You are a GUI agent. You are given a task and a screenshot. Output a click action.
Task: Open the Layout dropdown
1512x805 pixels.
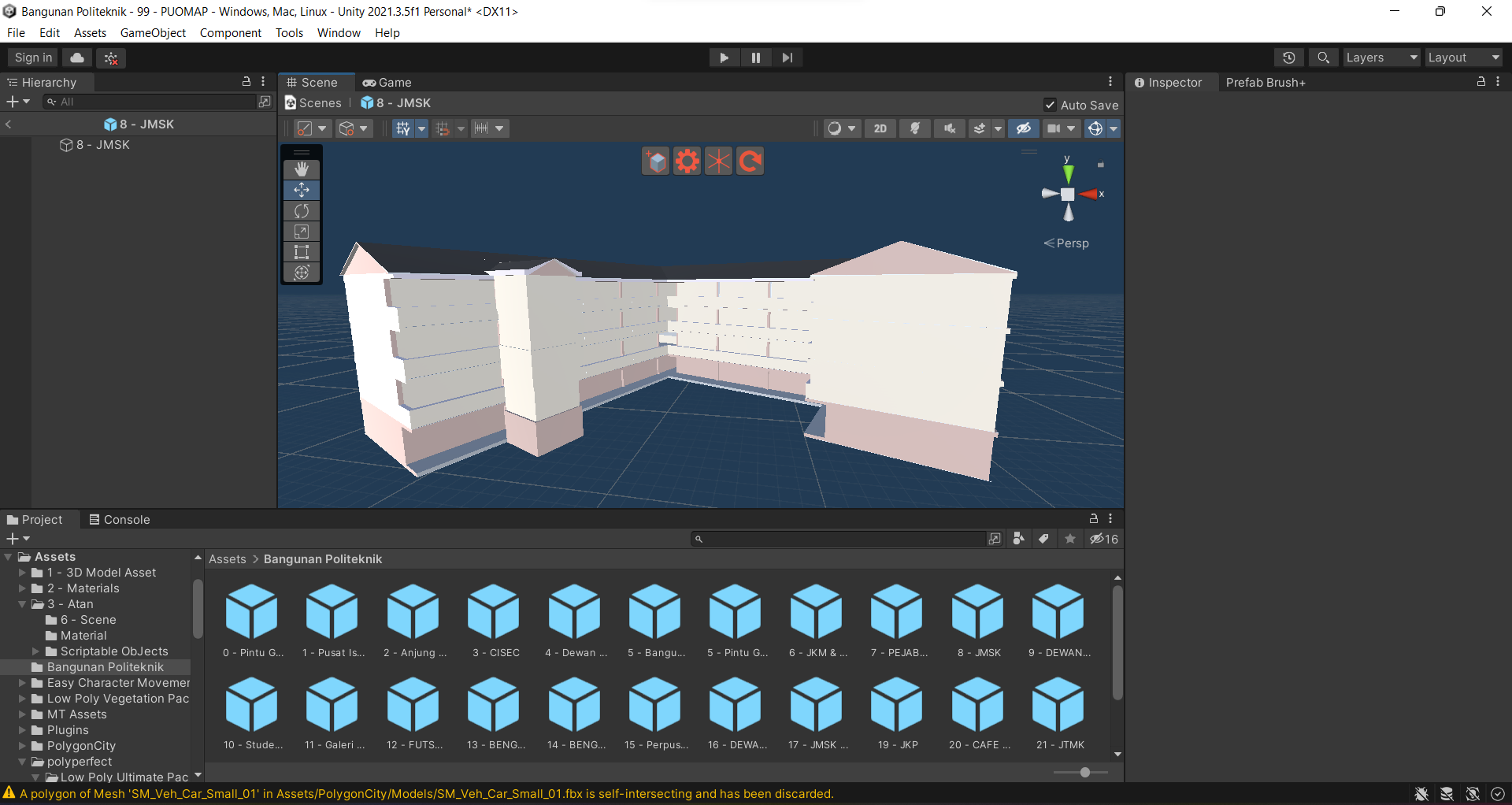[x=1463, y=57]
